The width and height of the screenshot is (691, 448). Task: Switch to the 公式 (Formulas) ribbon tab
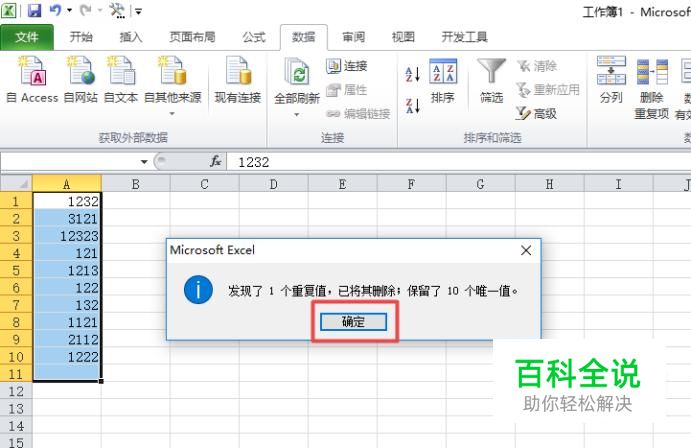tap(254, 37)
